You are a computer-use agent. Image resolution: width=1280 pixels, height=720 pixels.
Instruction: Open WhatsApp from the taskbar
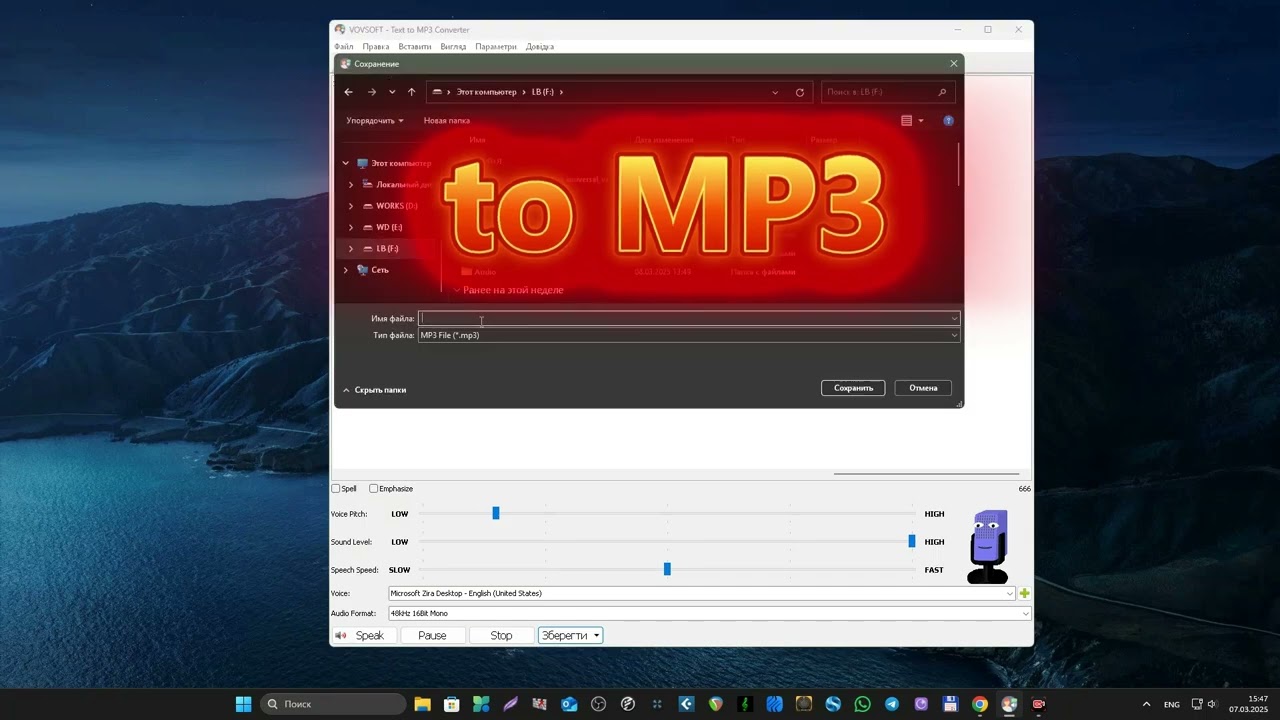point(862,704)
